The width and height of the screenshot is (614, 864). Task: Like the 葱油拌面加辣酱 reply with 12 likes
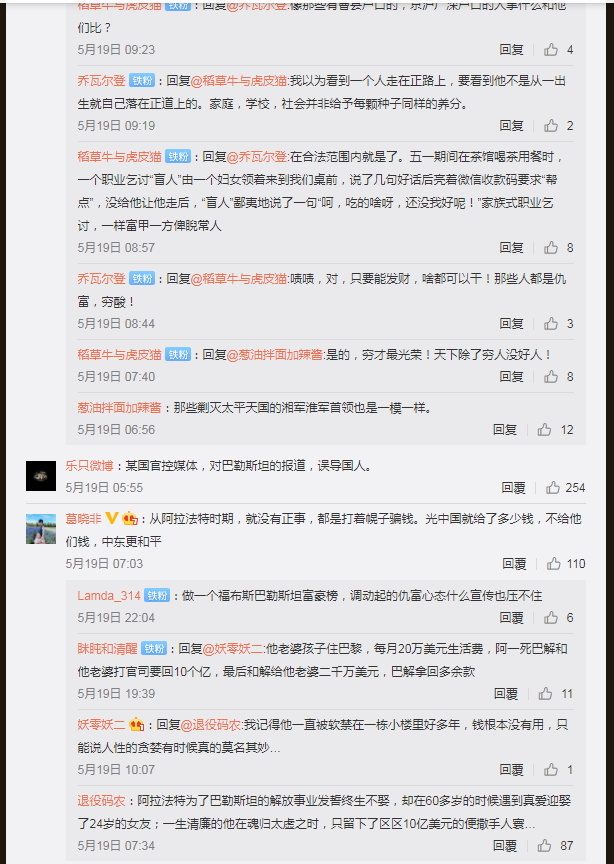coord(545,430)
